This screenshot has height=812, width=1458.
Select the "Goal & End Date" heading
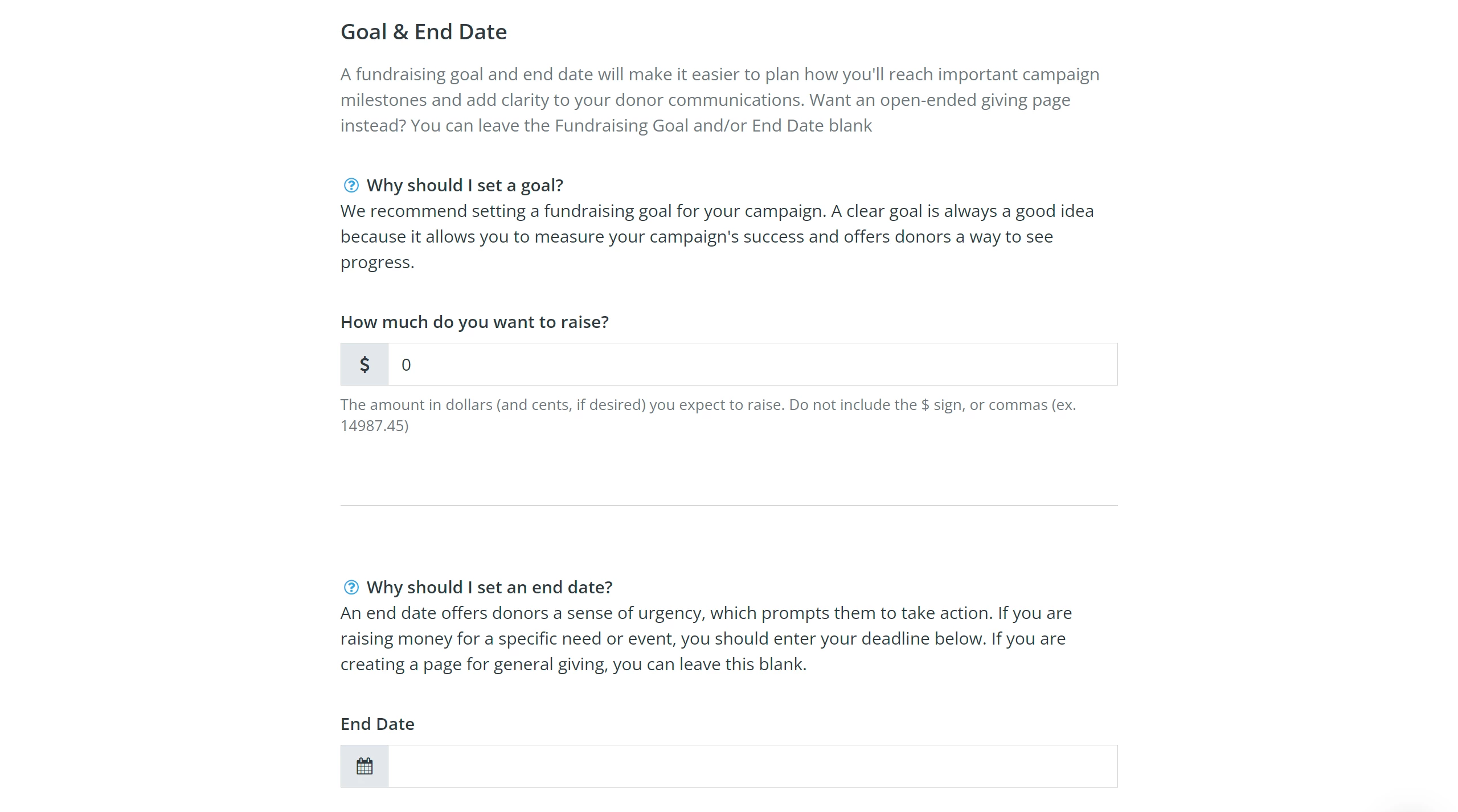[x=424, y=32]
